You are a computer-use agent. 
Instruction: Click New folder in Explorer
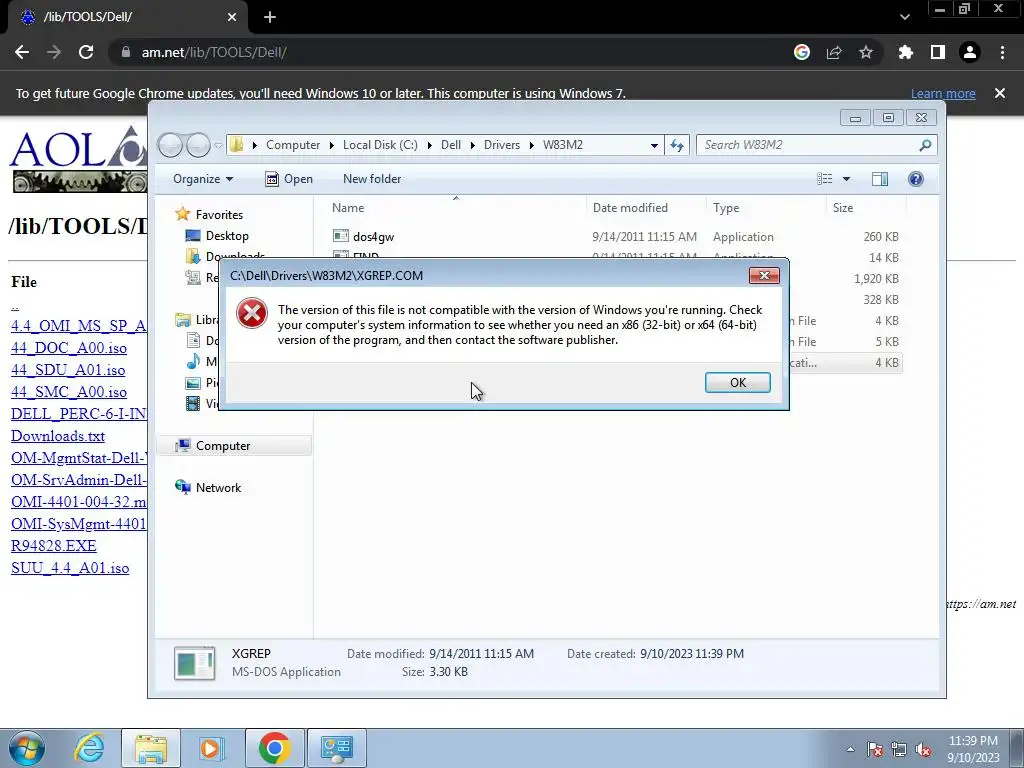(x=372, y=179)
